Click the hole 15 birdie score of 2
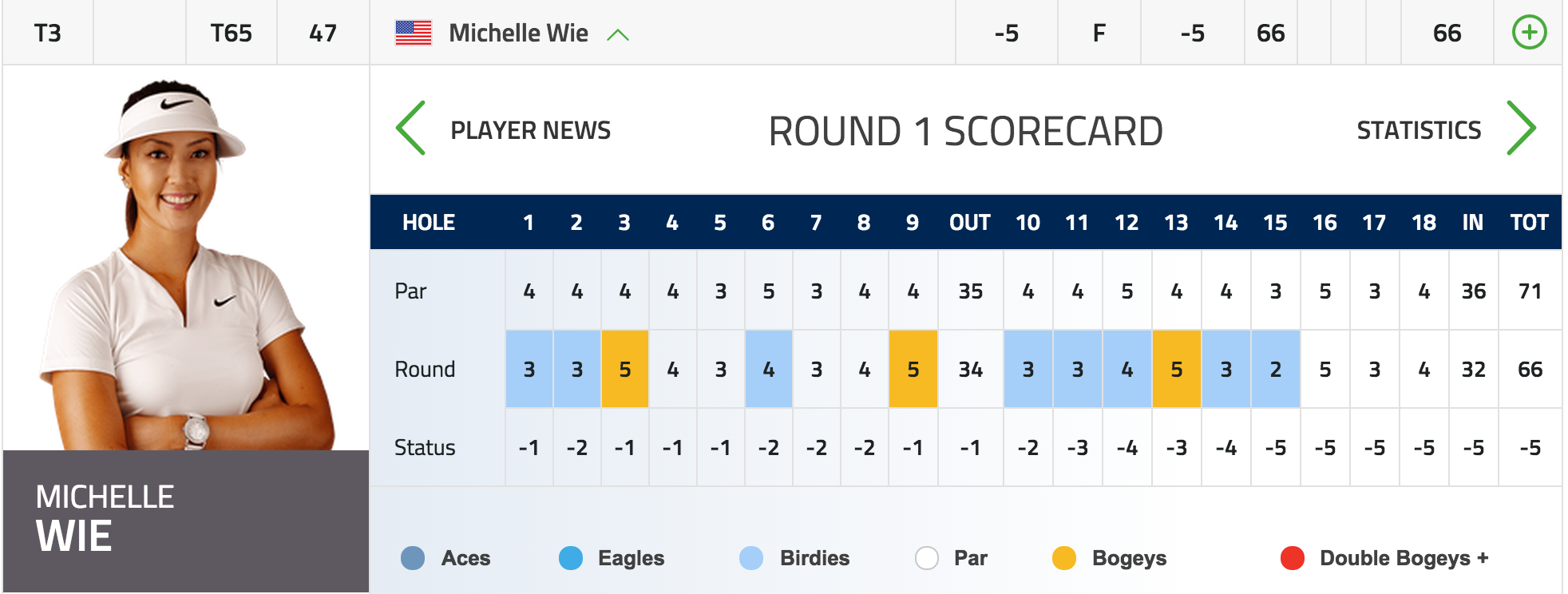This screenshot has height=594, width=1568. [x=1276, y=369]
